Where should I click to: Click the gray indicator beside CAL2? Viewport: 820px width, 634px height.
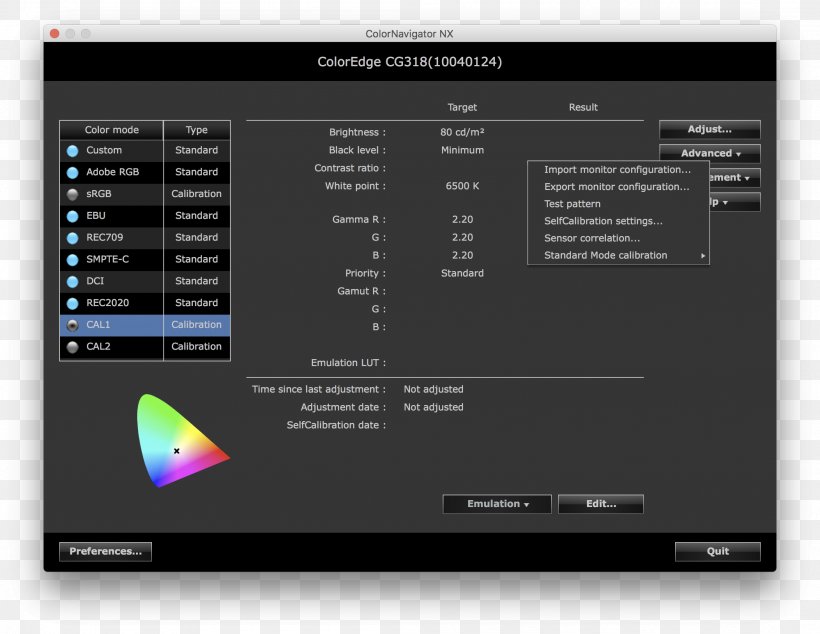pos(73,347)
